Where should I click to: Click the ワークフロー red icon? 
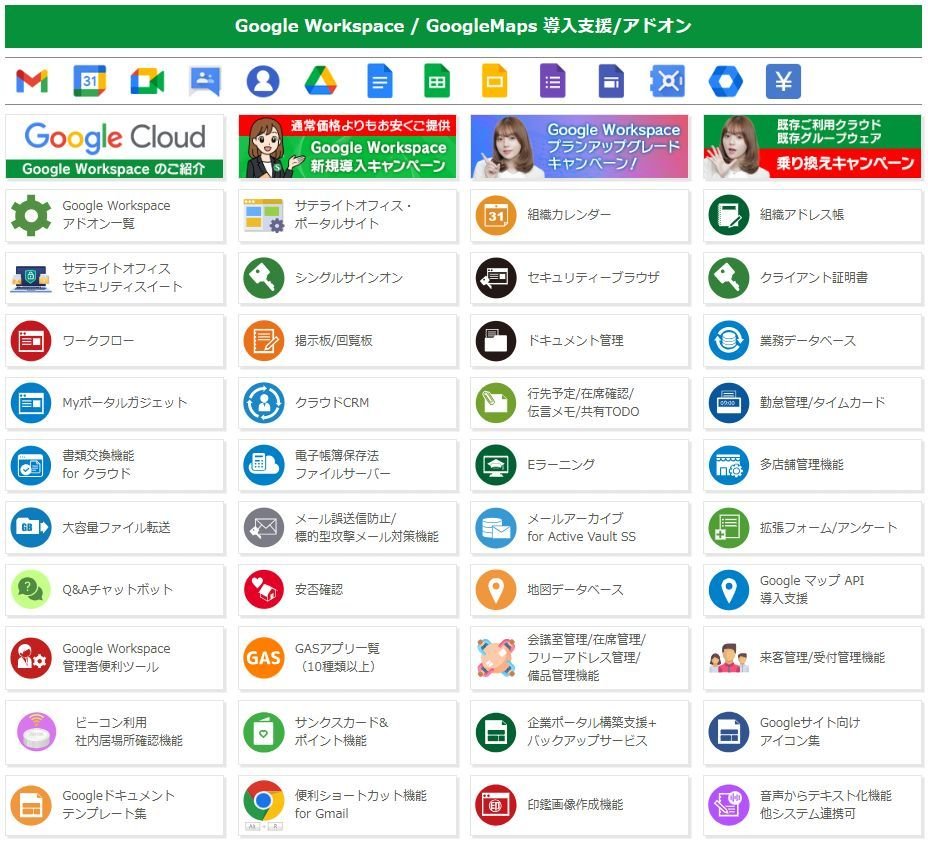[31, 341]
